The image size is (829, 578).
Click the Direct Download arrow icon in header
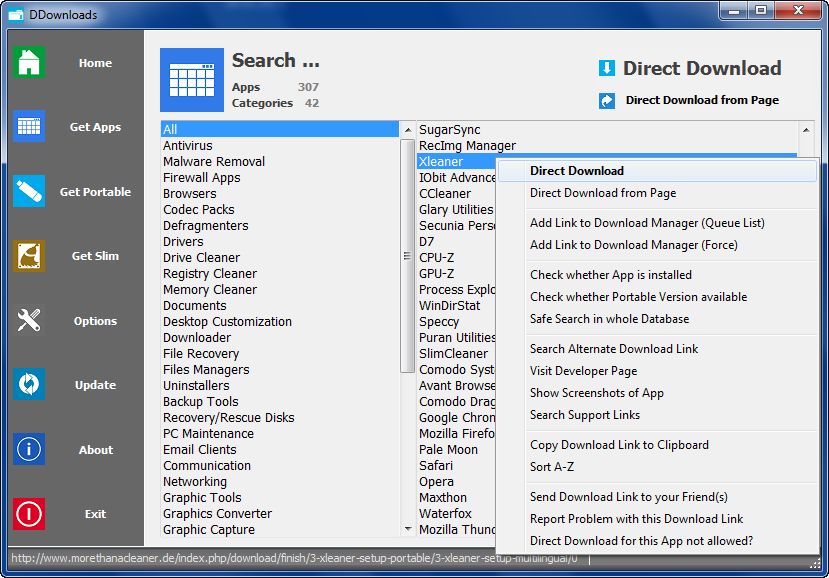606,68
